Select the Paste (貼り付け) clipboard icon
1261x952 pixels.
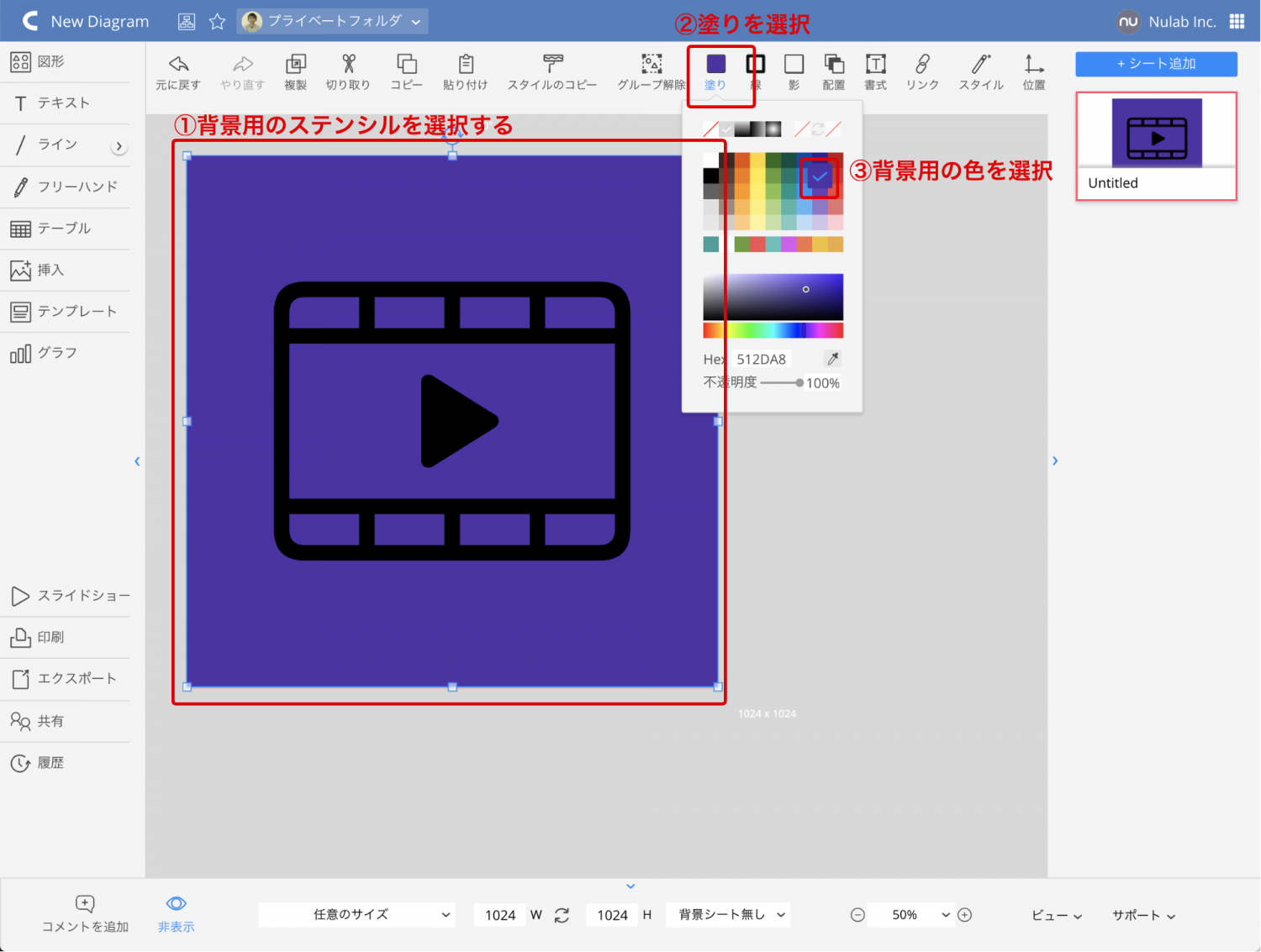click(x=466, y=65)
